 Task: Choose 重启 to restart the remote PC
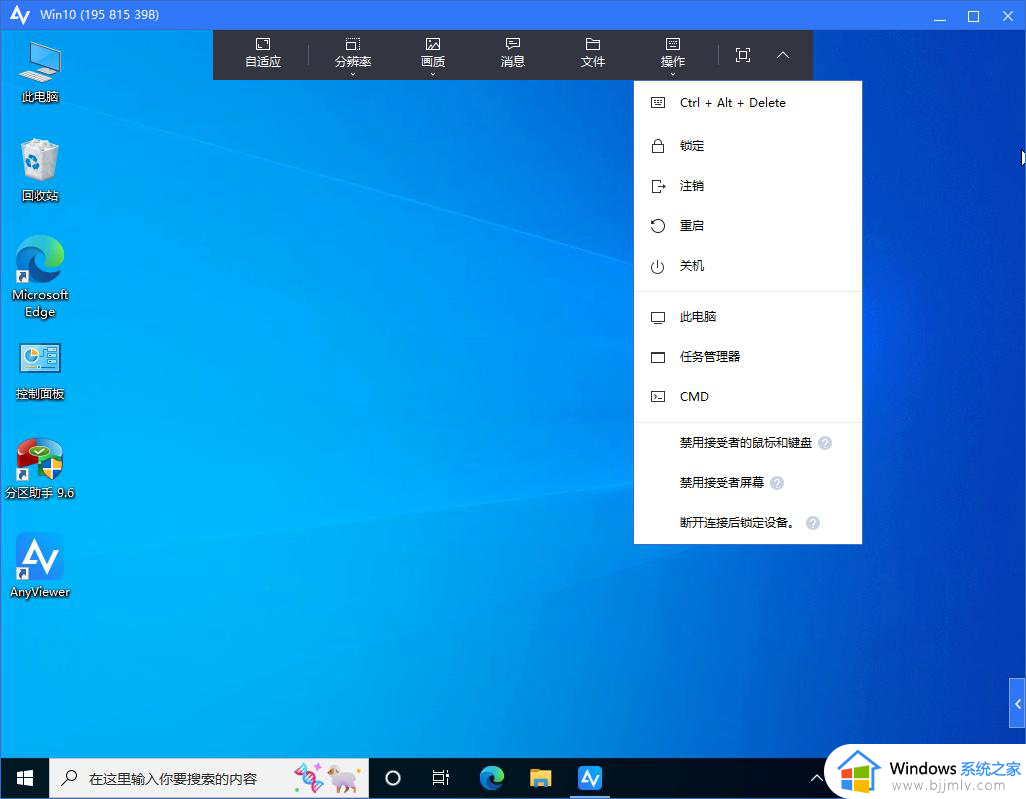747,226
